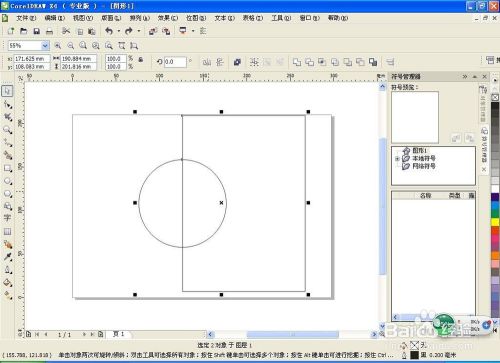Select the 页 1 page tab
The height and width of the screenshot is (363, 500).
click(118, 334)
